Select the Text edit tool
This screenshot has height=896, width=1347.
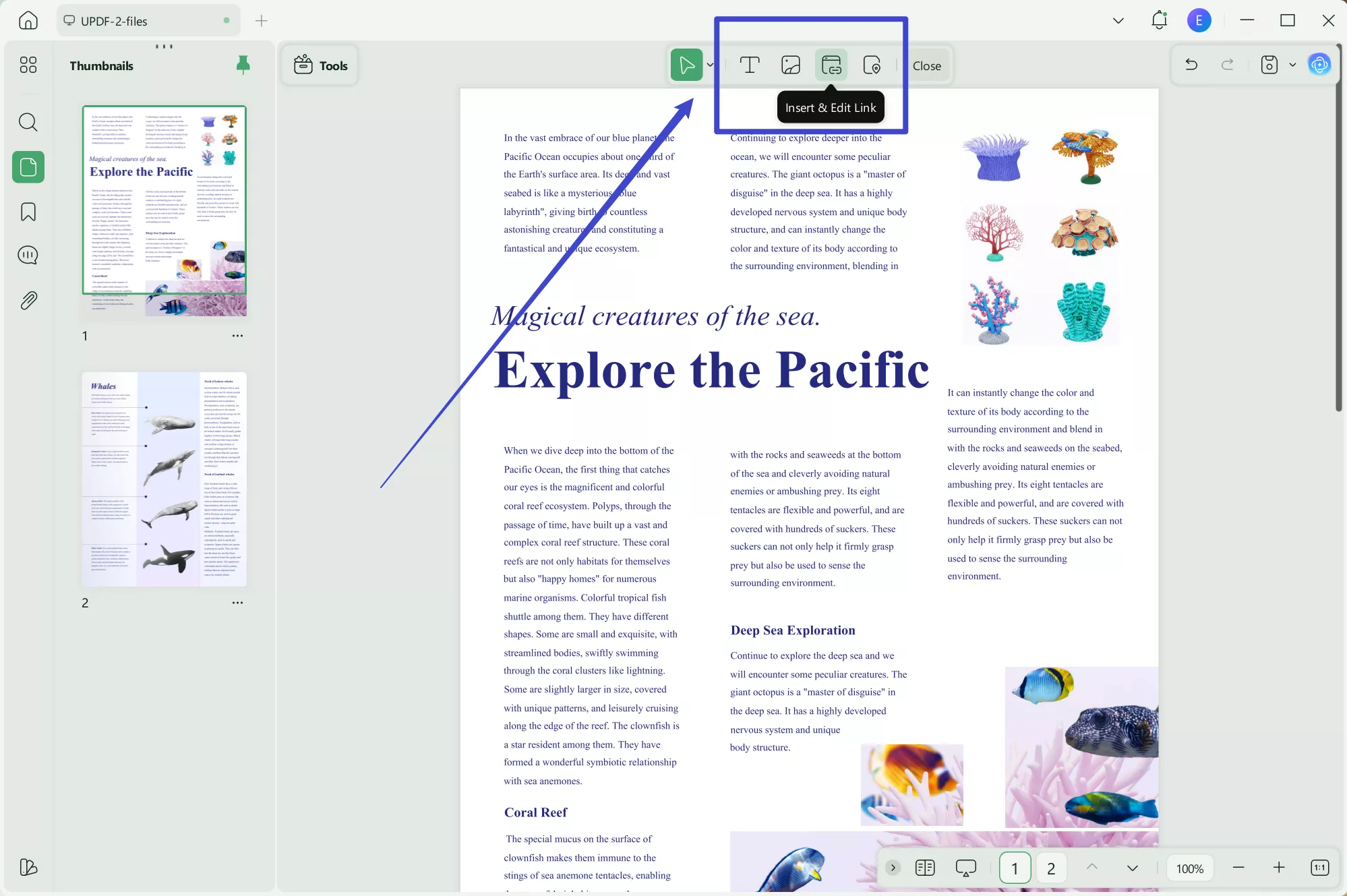(750, 65)
